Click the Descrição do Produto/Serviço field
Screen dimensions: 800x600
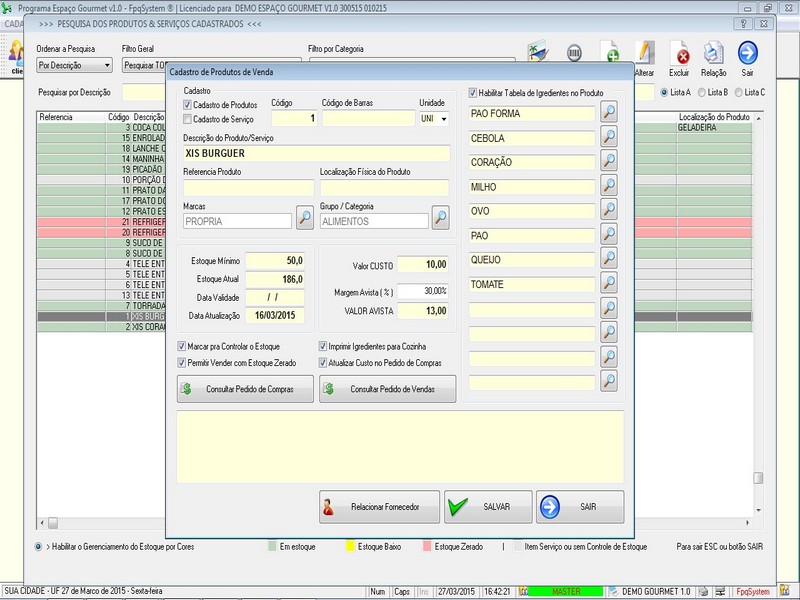[x=316, y=154]
